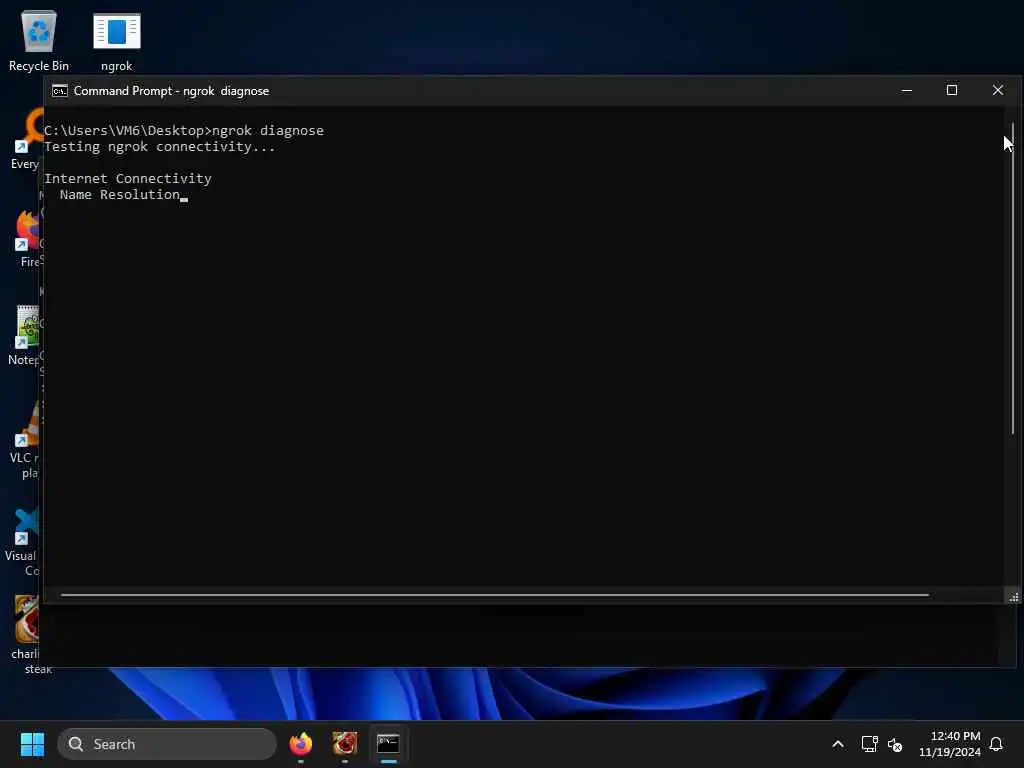The image size is (1024, 768).
Task: Open the clock showing 12:40 PM
Action: (950, 744)
